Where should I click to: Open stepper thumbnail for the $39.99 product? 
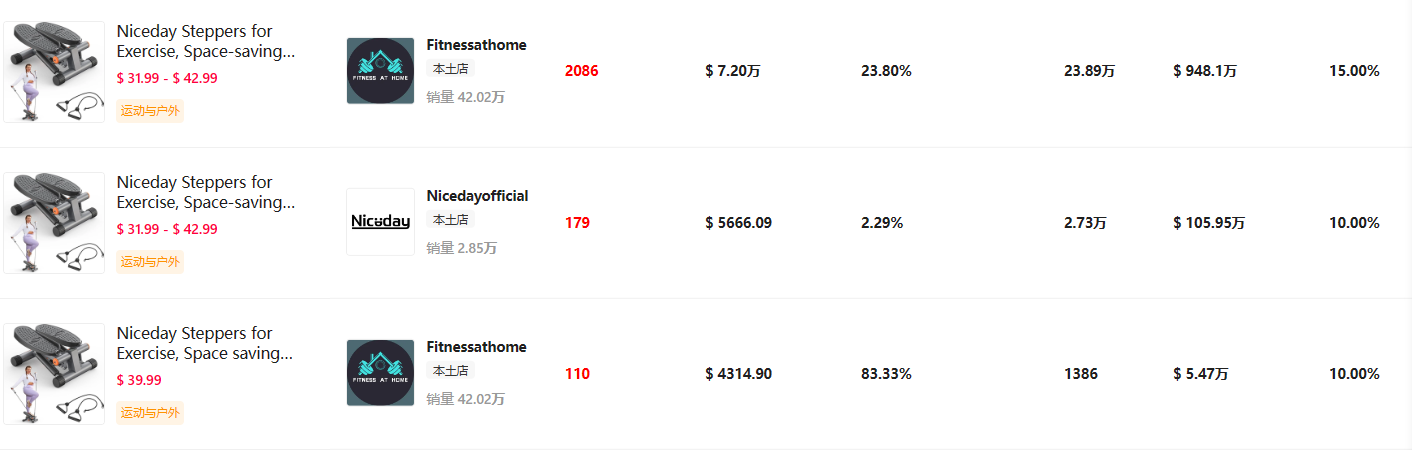point(54,373)
